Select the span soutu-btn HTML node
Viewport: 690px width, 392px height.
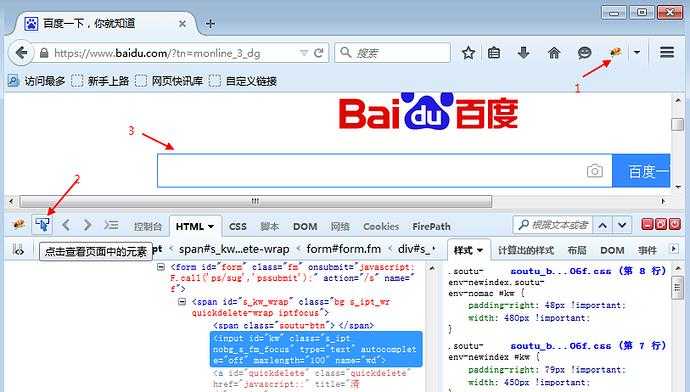click(x=294, y=326)
